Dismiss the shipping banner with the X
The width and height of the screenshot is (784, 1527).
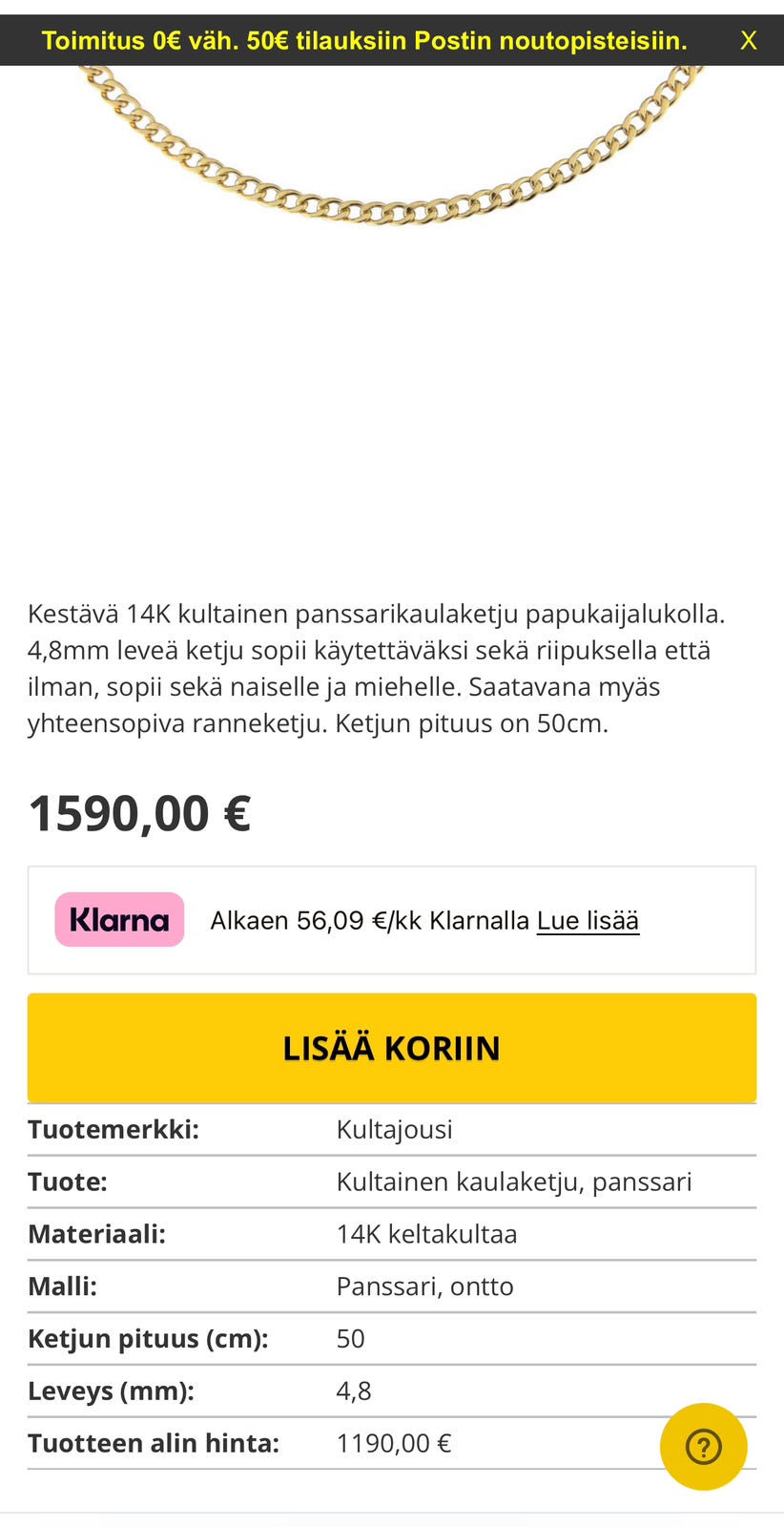coord(749,39)
